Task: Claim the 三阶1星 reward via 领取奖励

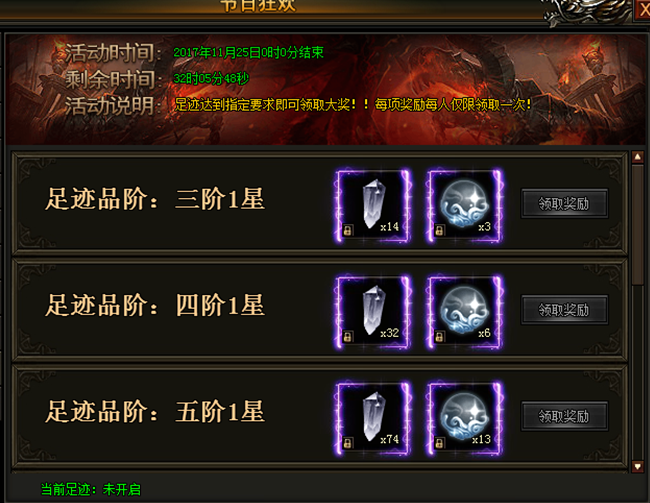Action: click(564, 204)
